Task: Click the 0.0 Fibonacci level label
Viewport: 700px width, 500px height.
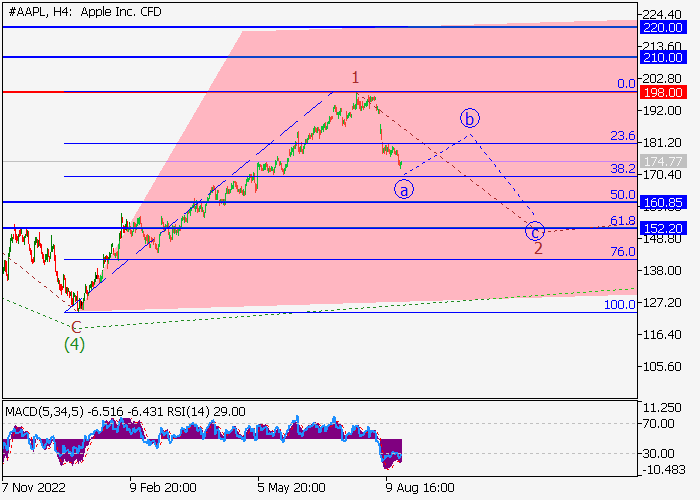Action: [626, 84]
